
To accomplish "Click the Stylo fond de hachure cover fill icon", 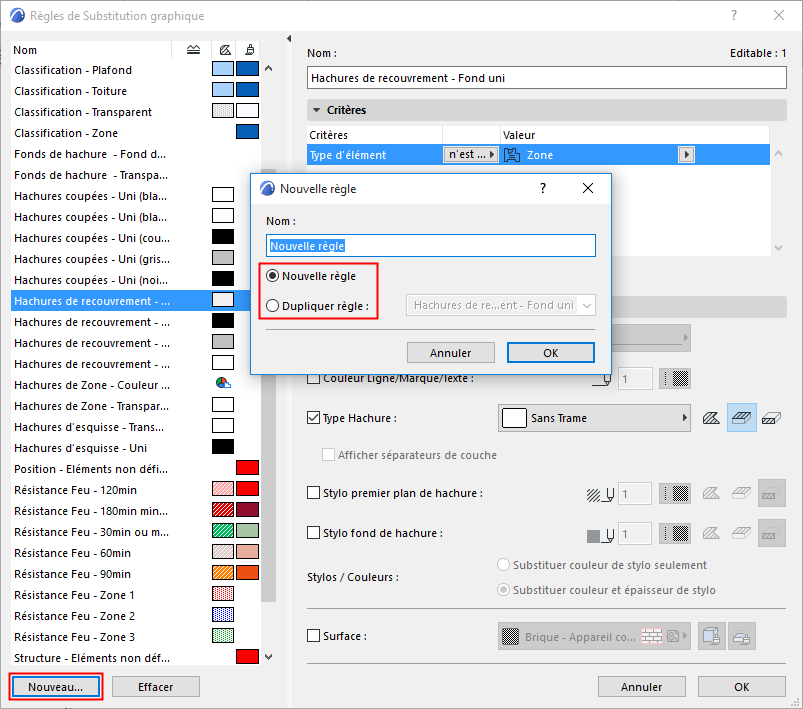I will [x=741, y=533].
